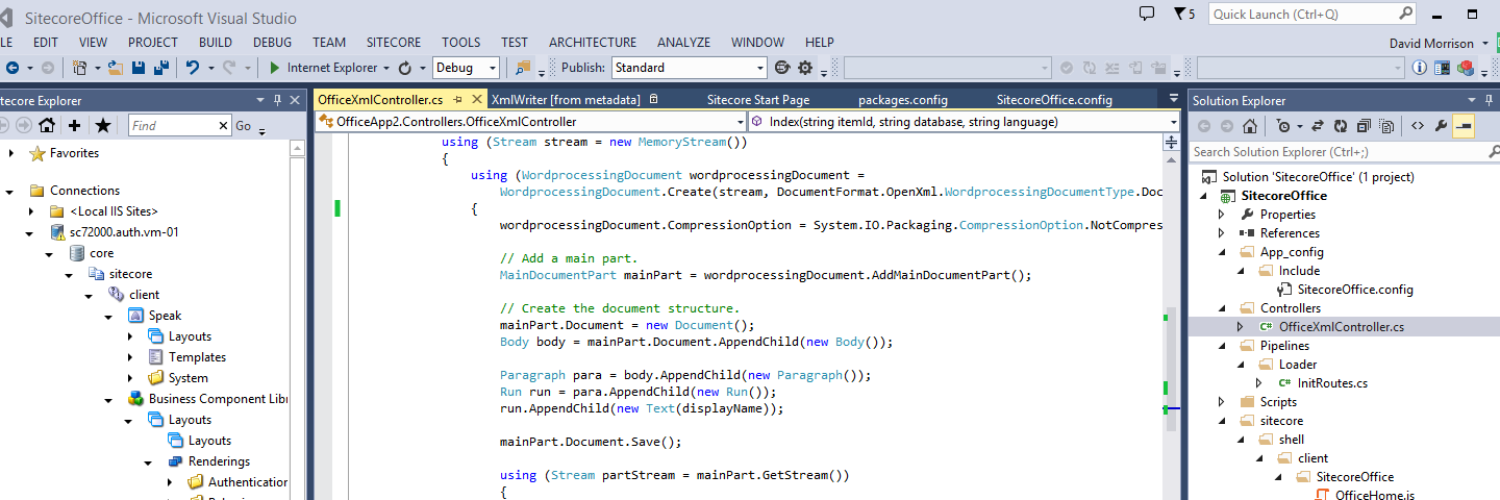Open the TOOLS menu
The height and width of the screenshot is (500, 1500).
tap(461, 42)
